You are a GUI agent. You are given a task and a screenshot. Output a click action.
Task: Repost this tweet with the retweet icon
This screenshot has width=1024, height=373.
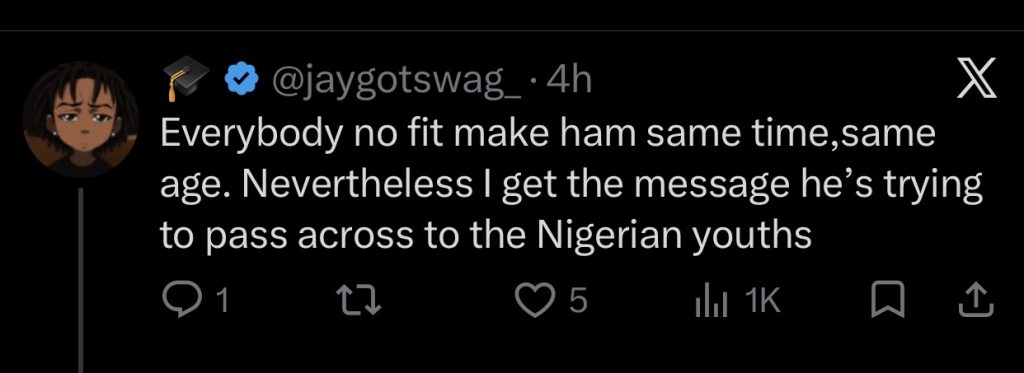(357, 302)
